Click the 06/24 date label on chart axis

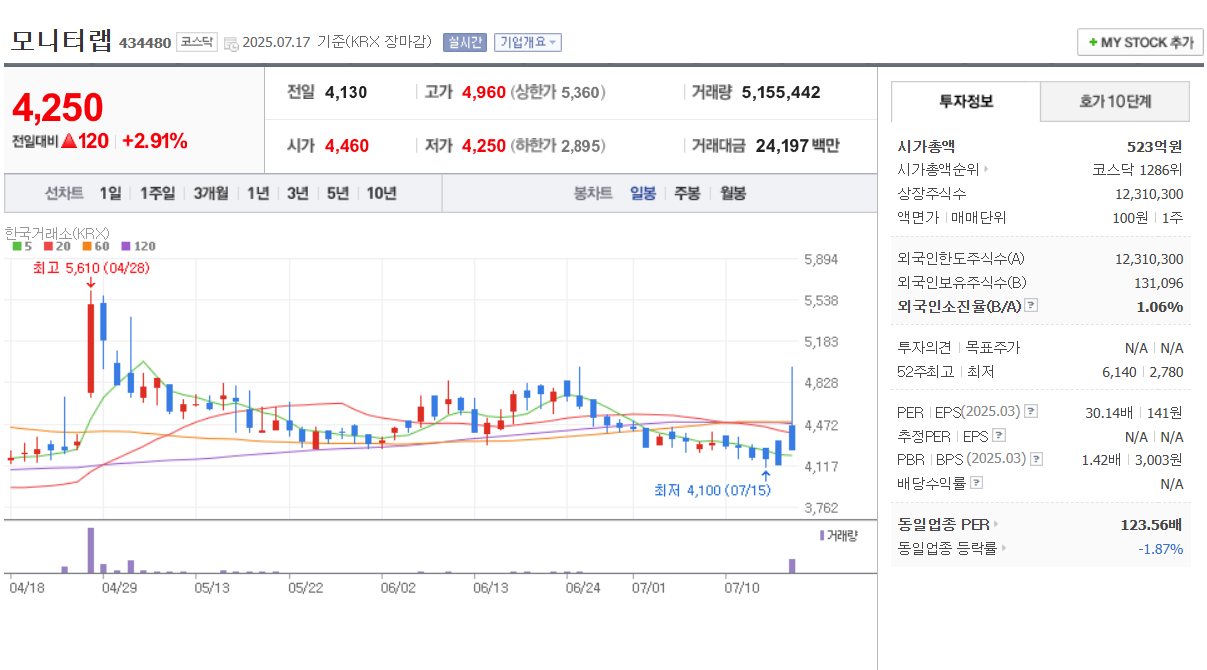pos(581,588)
